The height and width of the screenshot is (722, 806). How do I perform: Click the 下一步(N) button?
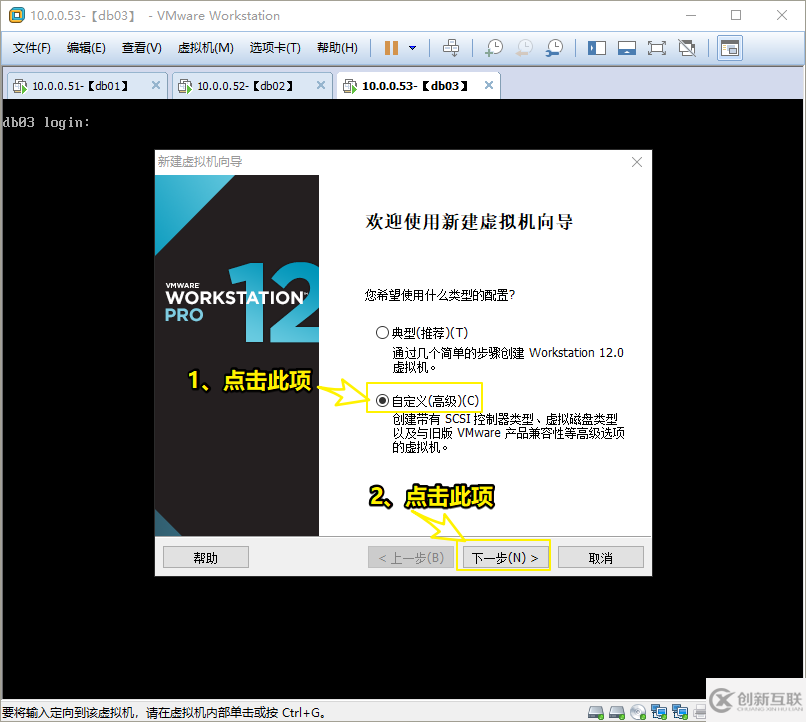point(504,557)
